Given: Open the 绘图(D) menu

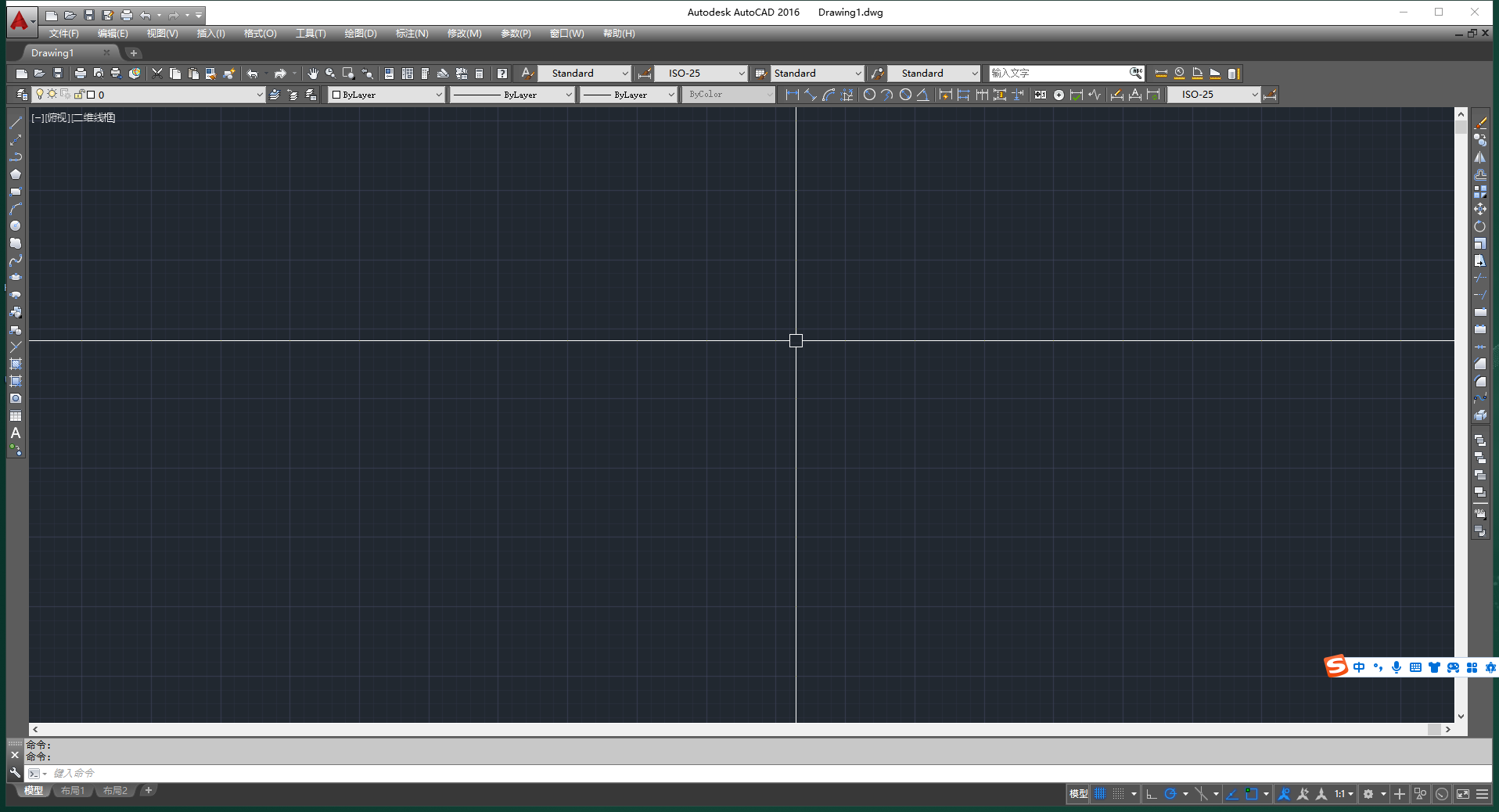Looking at the screenshot, I should tap(360, 34).
